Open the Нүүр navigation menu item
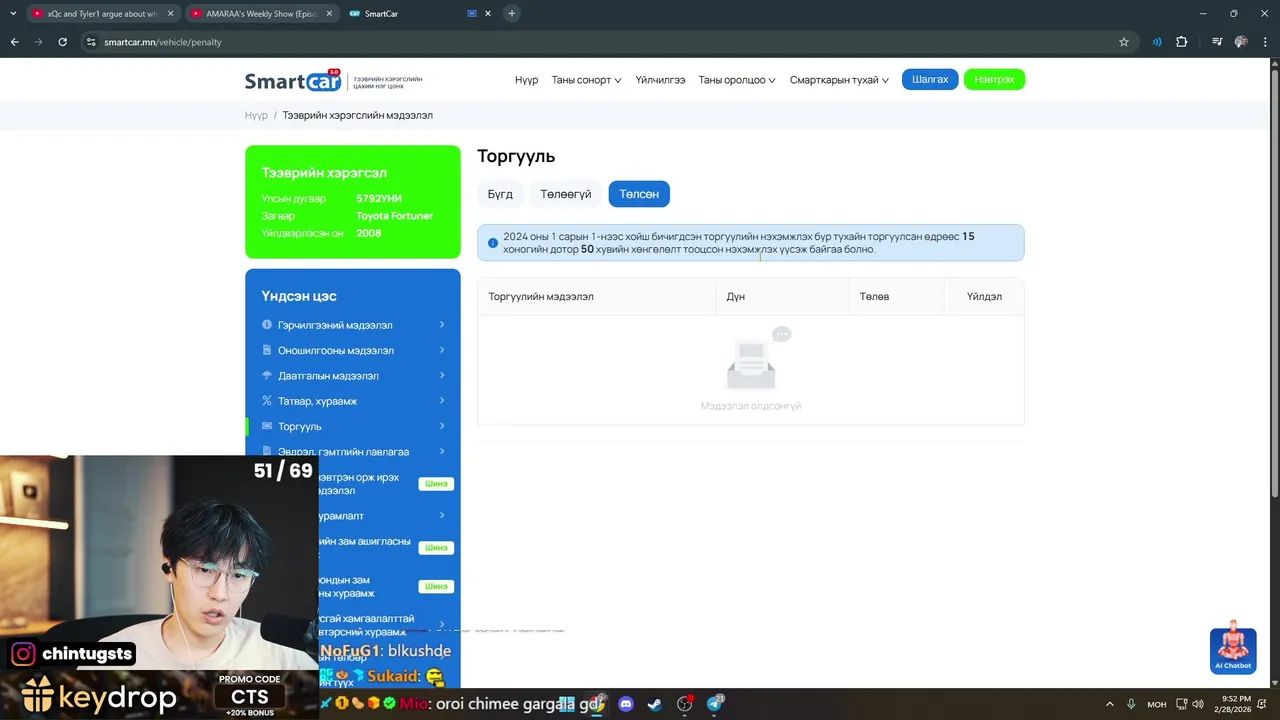The image size is (1280, 720). coord(527,80)
